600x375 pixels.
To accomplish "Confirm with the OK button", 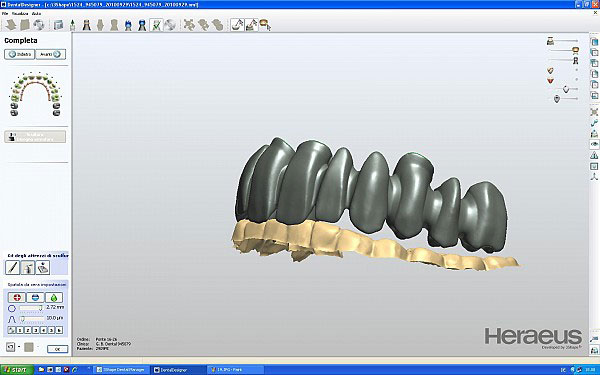I will pos(57,349).
